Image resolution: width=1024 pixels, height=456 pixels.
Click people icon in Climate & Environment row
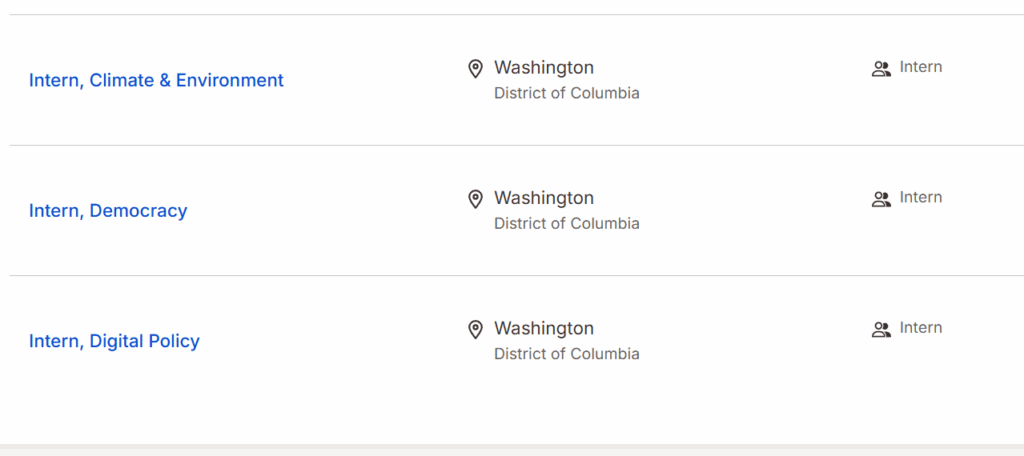[x=881, y=69]
